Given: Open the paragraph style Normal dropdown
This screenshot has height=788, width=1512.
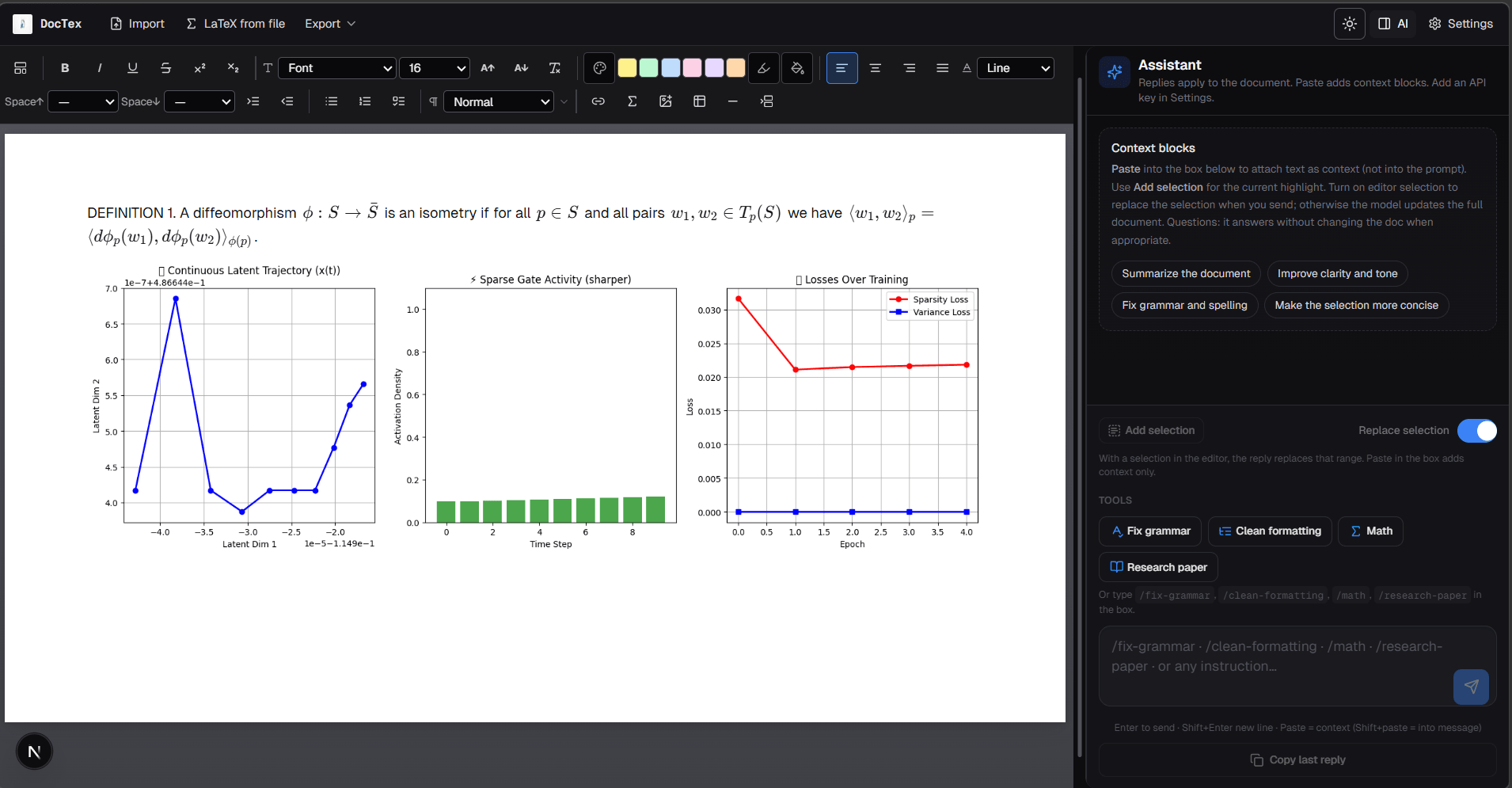Looking at the screenshot, I should click(499, 101).
